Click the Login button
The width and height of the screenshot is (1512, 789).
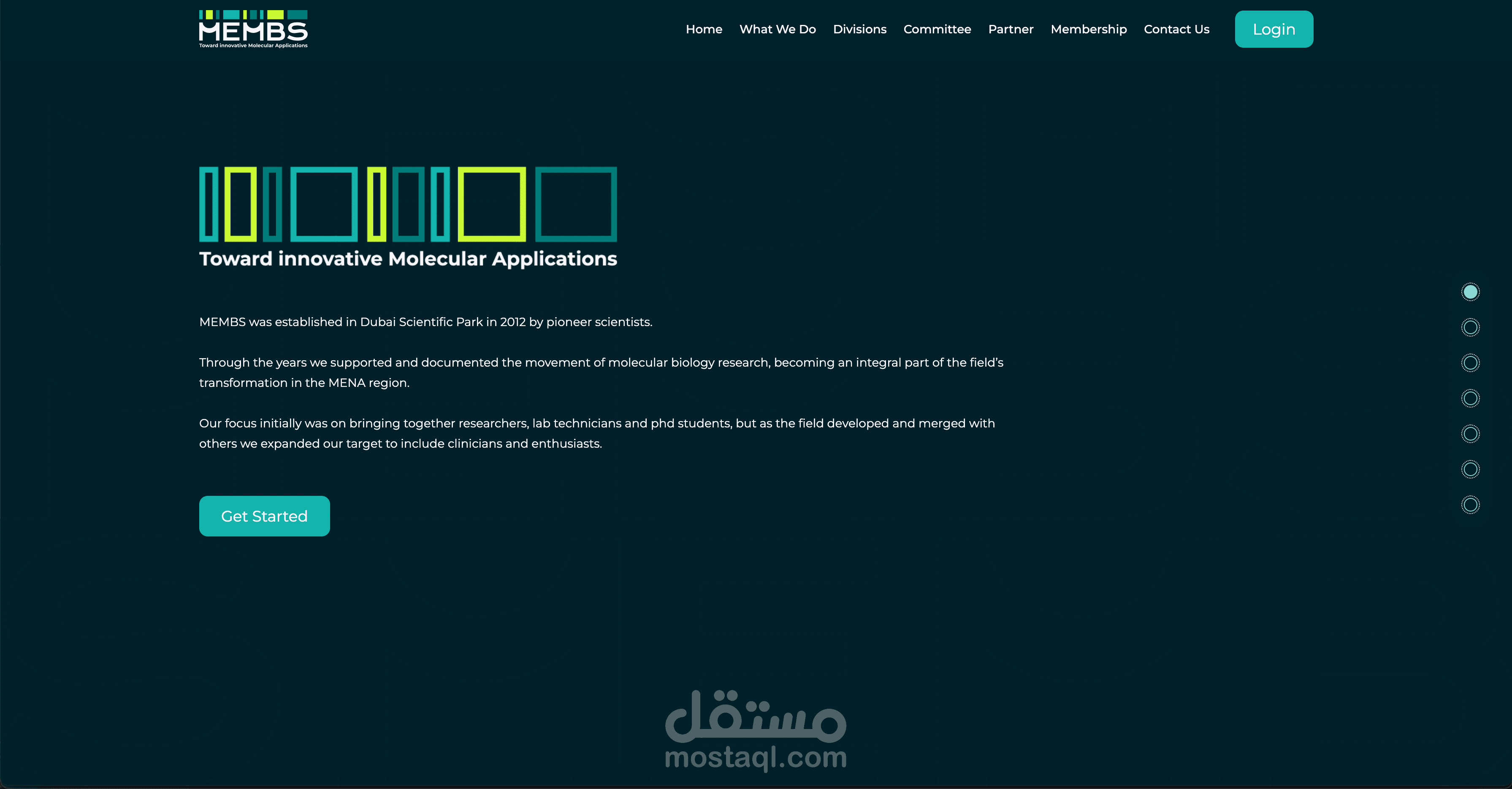coord(1274,30)
